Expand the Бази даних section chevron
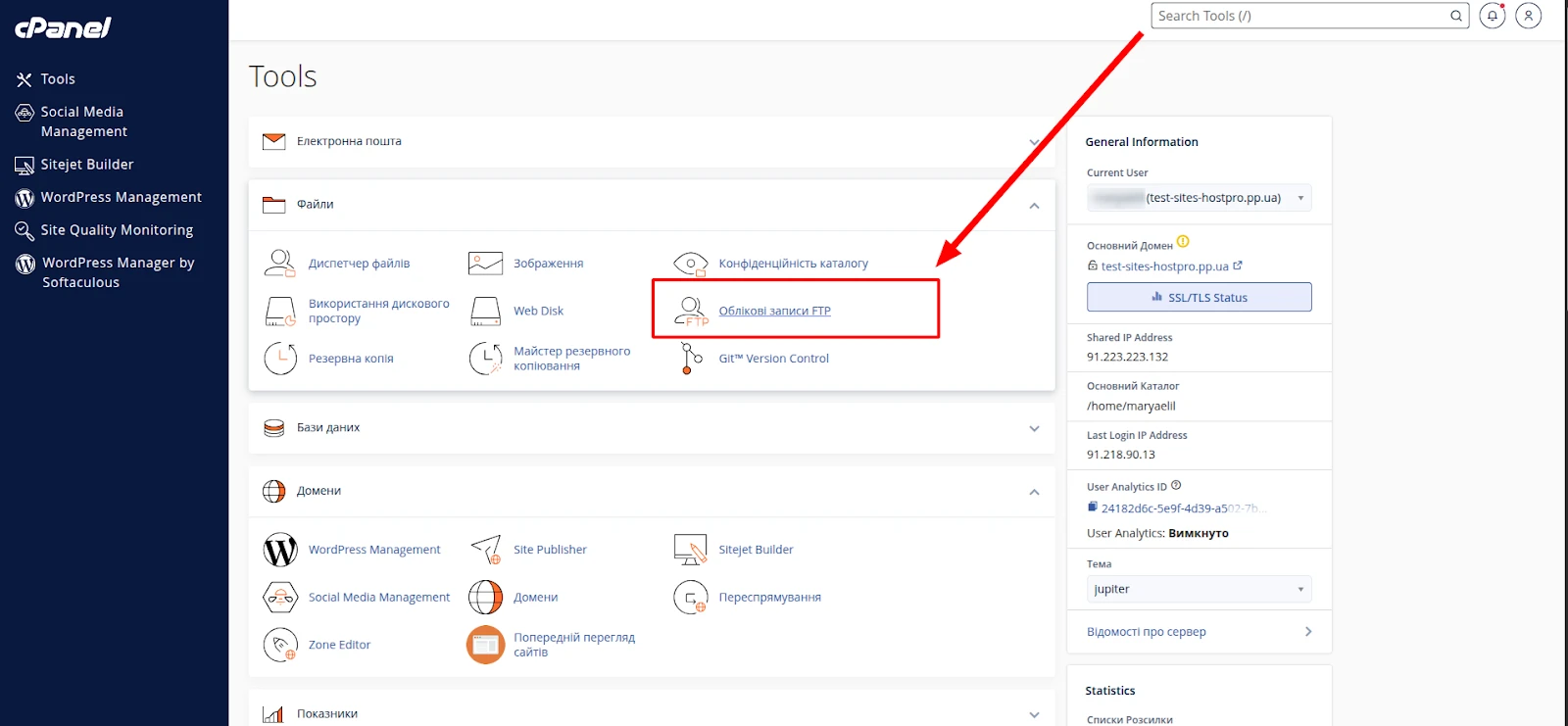The width and height of the screenshot is (1568, 726). (1034, 428)
